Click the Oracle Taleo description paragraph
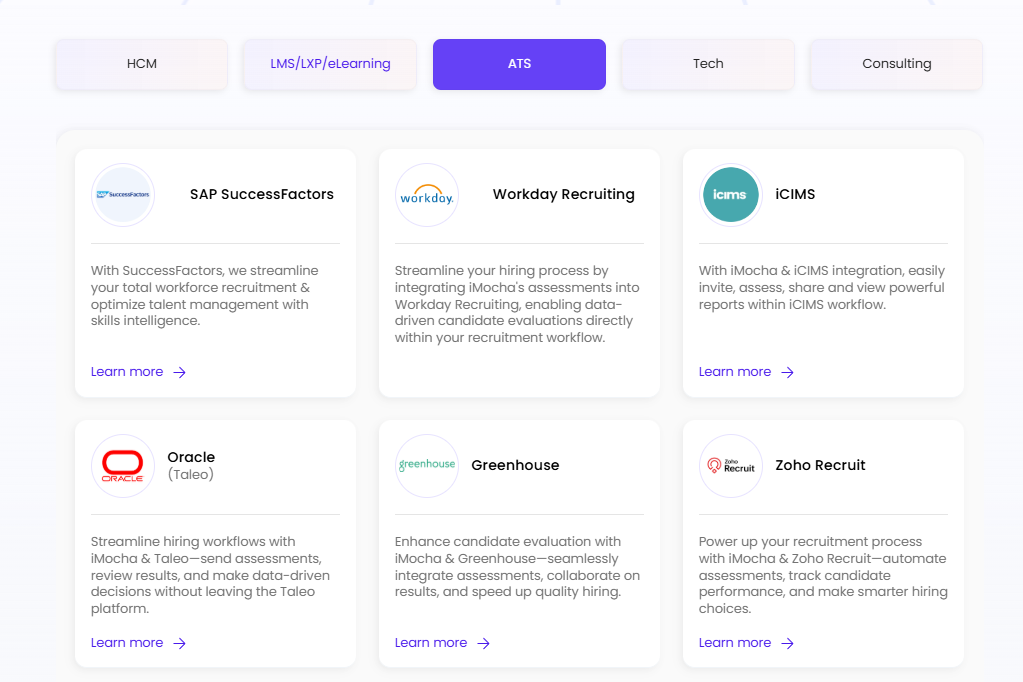The height and width of the screenshot is (682, 1023). coord(210,575)
